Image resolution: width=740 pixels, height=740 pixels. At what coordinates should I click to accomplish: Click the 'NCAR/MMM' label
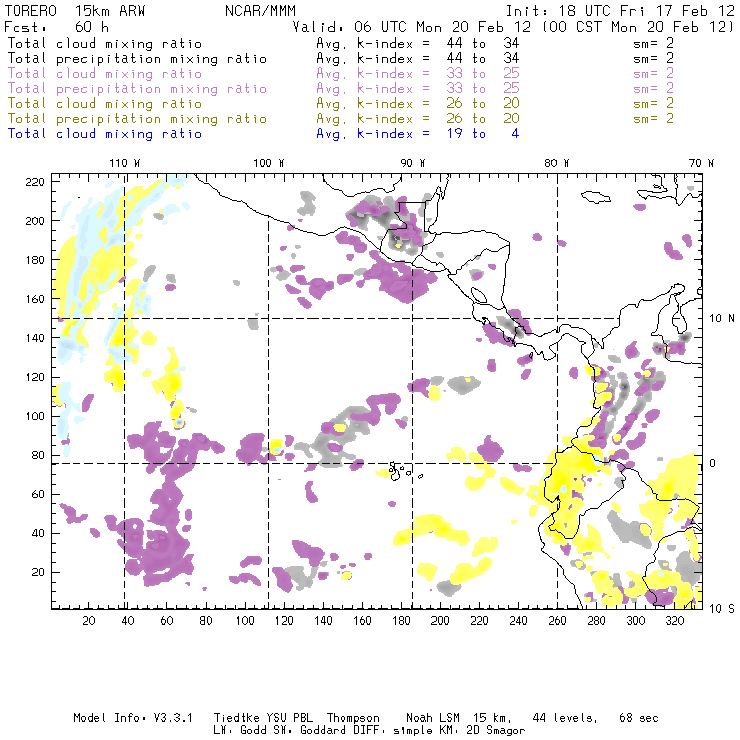click(260, 11)
